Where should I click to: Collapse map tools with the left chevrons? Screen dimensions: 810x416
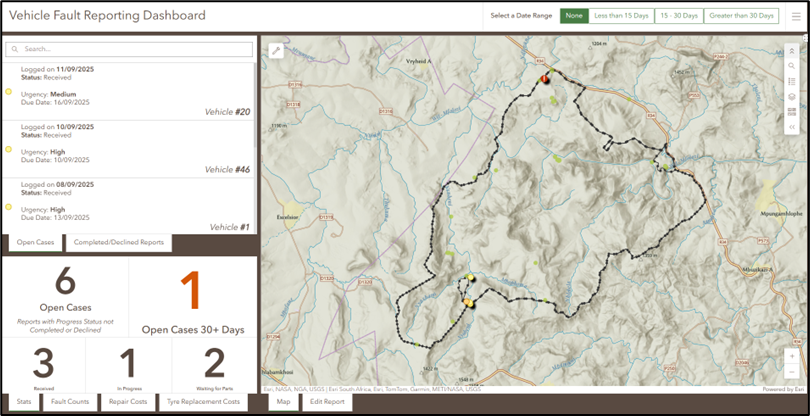click(791, 128)
